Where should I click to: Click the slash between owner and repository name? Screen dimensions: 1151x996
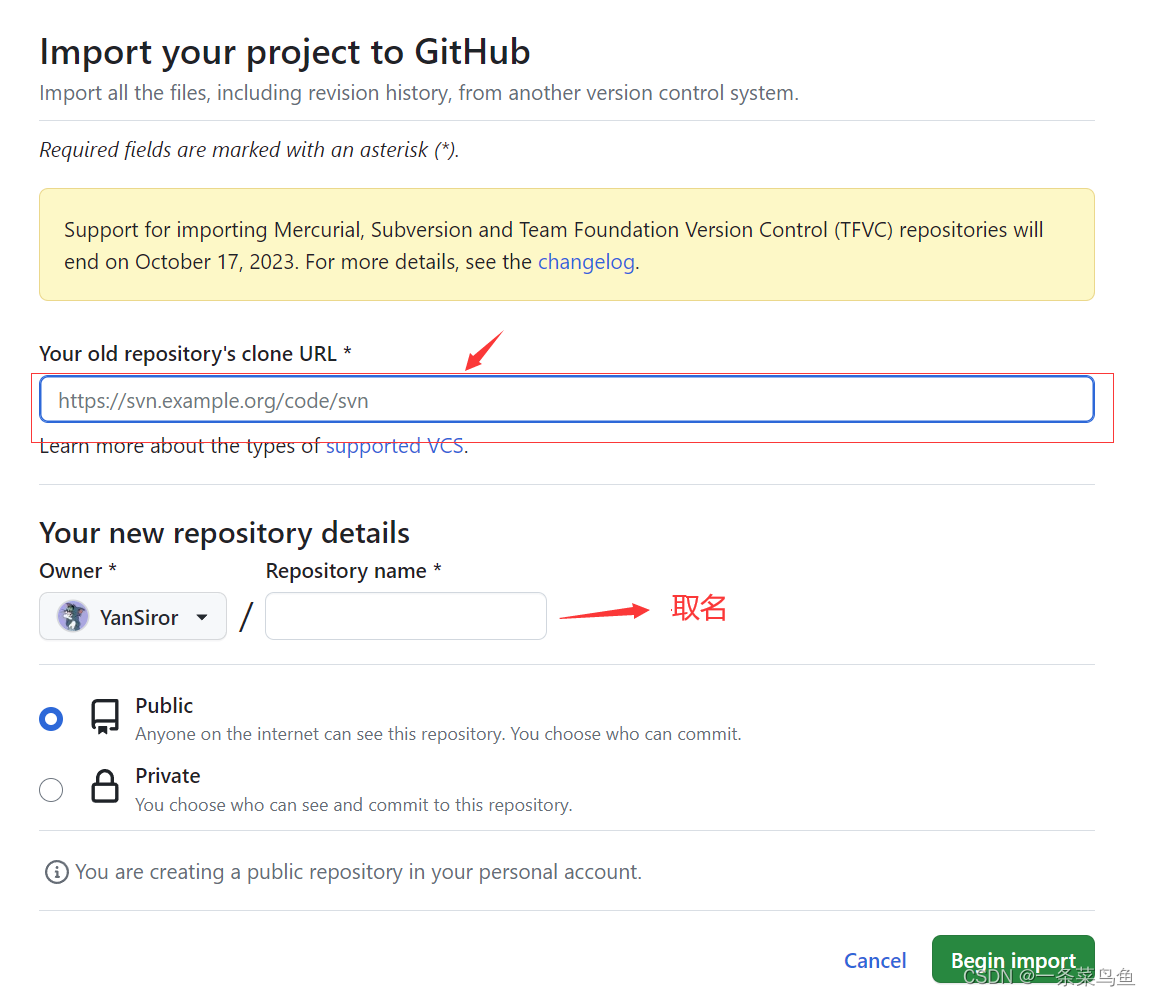tap(246, 616)
